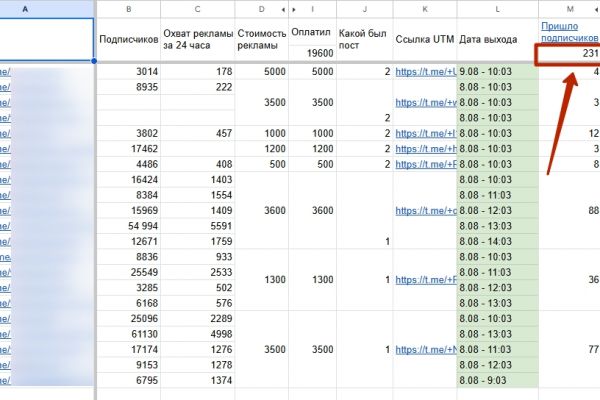The height and width of the screenshot is (400, 600).
Task: Select subscribers cell "54 994"
Action: point(129,226)
